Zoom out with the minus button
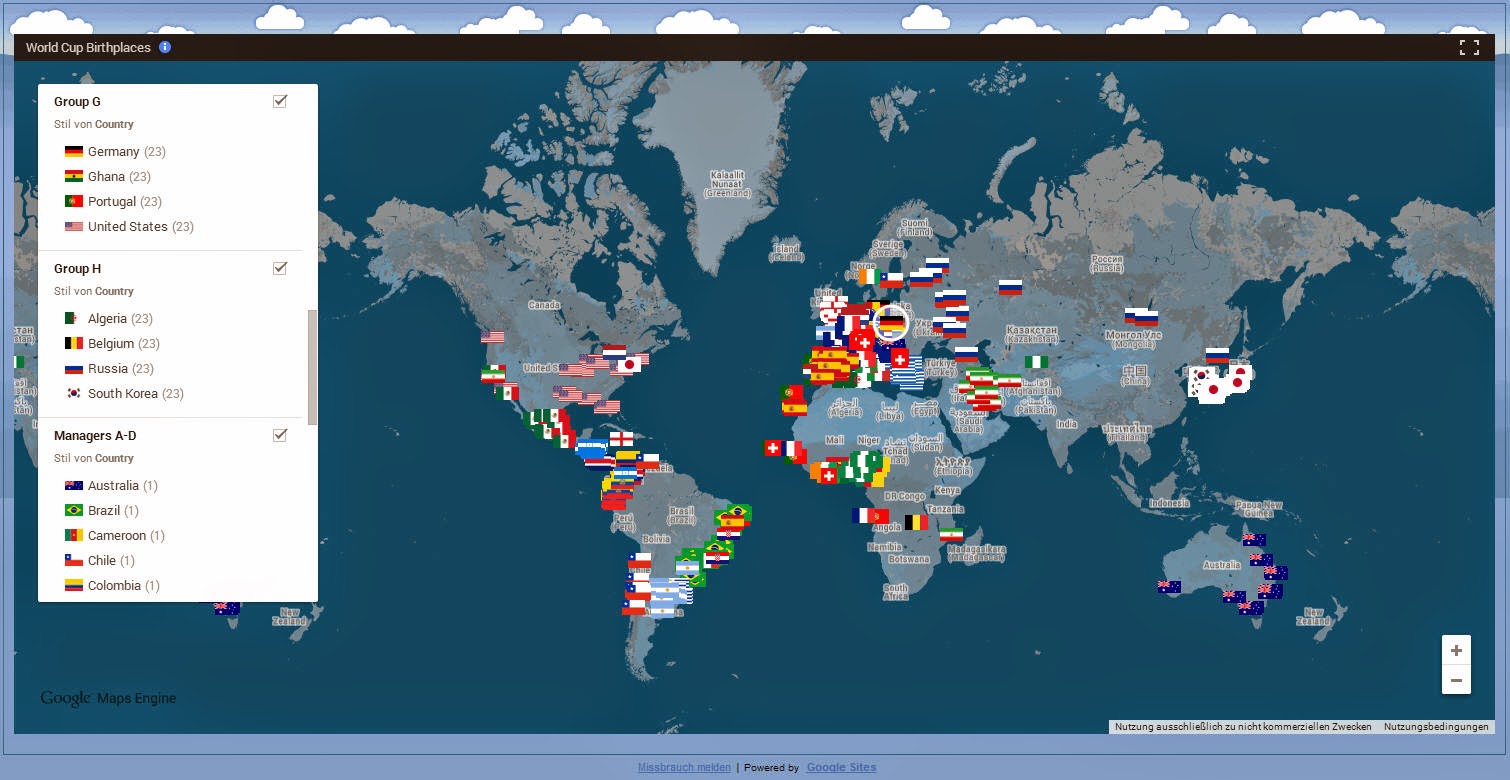This screenshot has width=1510, height=780. point(1456,680)
